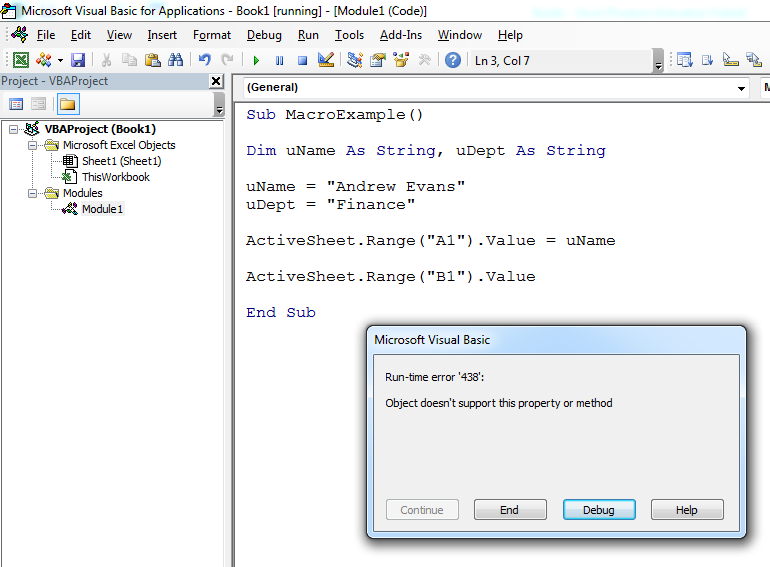Select VBAProject (Book1) in the tree
Image resolution: width=770 pixels, height=567 pixels.
tap(100, 129)
